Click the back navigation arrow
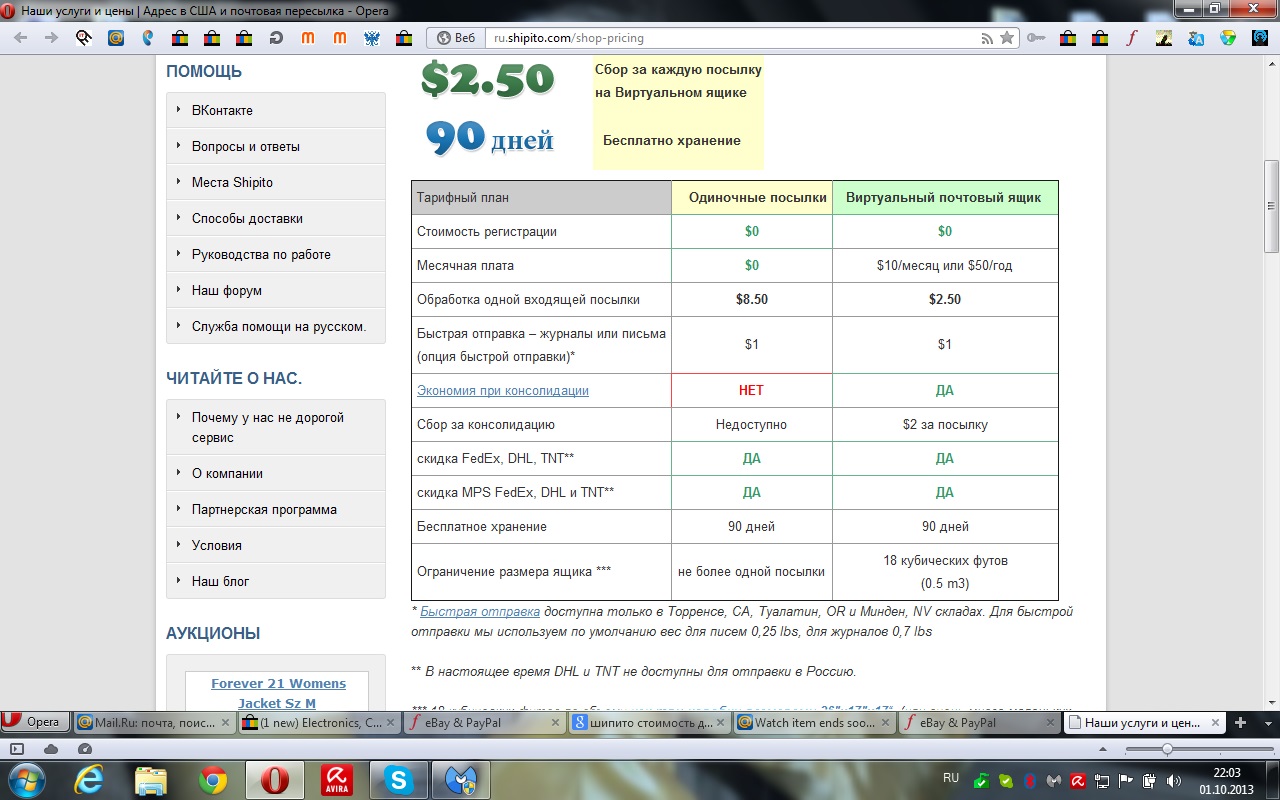Screen dimensions: 1280x800 click(21, 38)
